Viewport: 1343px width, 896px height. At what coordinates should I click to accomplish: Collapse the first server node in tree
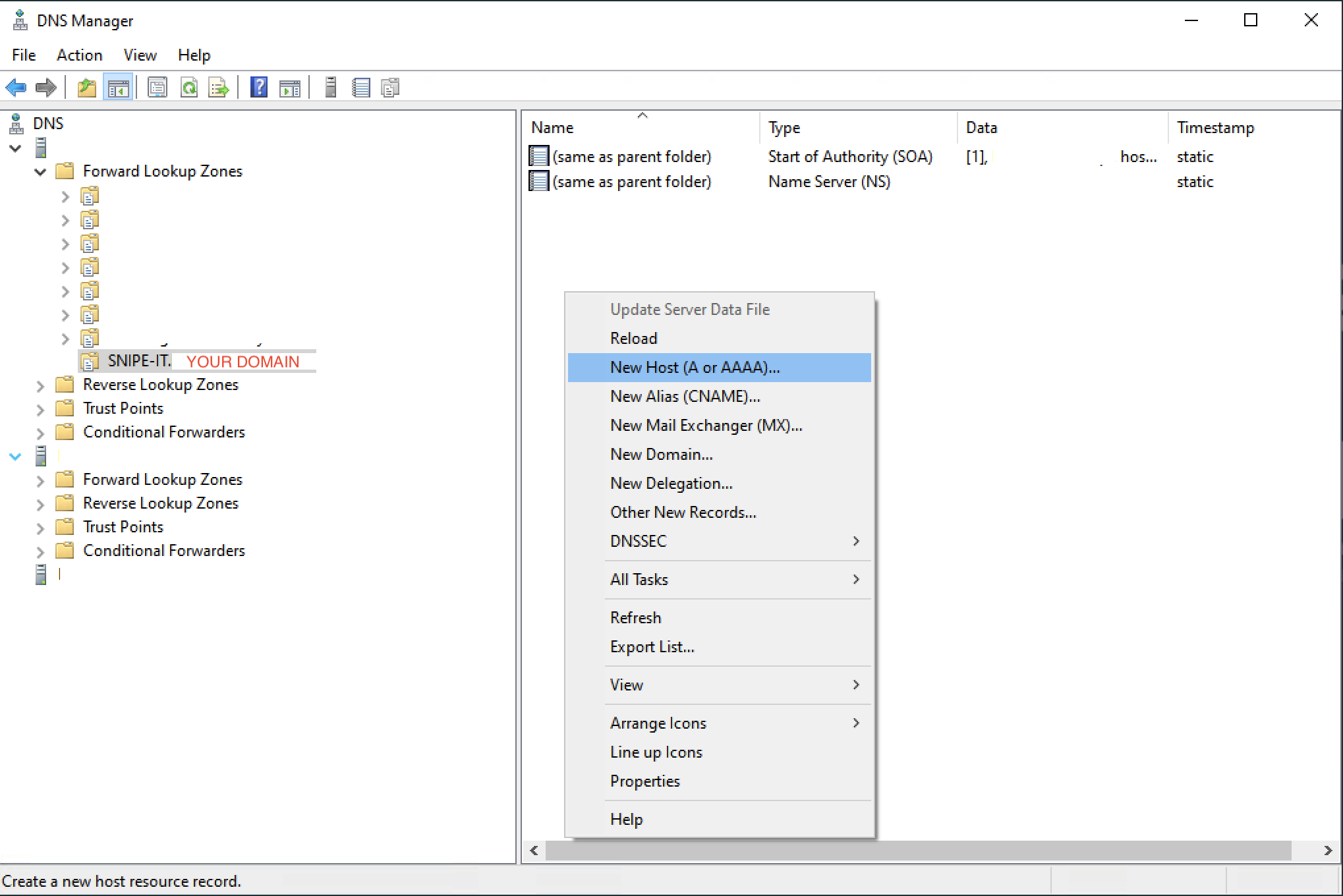pos(16,148)
